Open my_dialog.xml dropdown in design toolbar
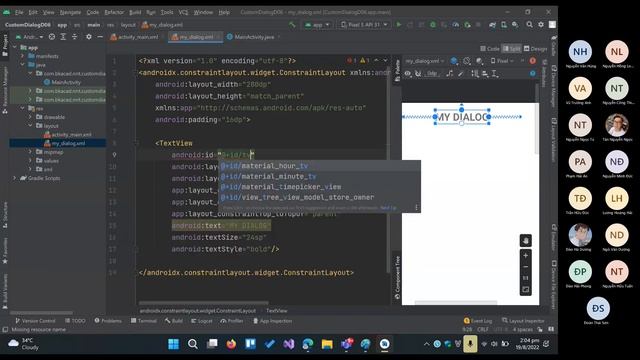The image size is (640, 360). coord(424,61)
